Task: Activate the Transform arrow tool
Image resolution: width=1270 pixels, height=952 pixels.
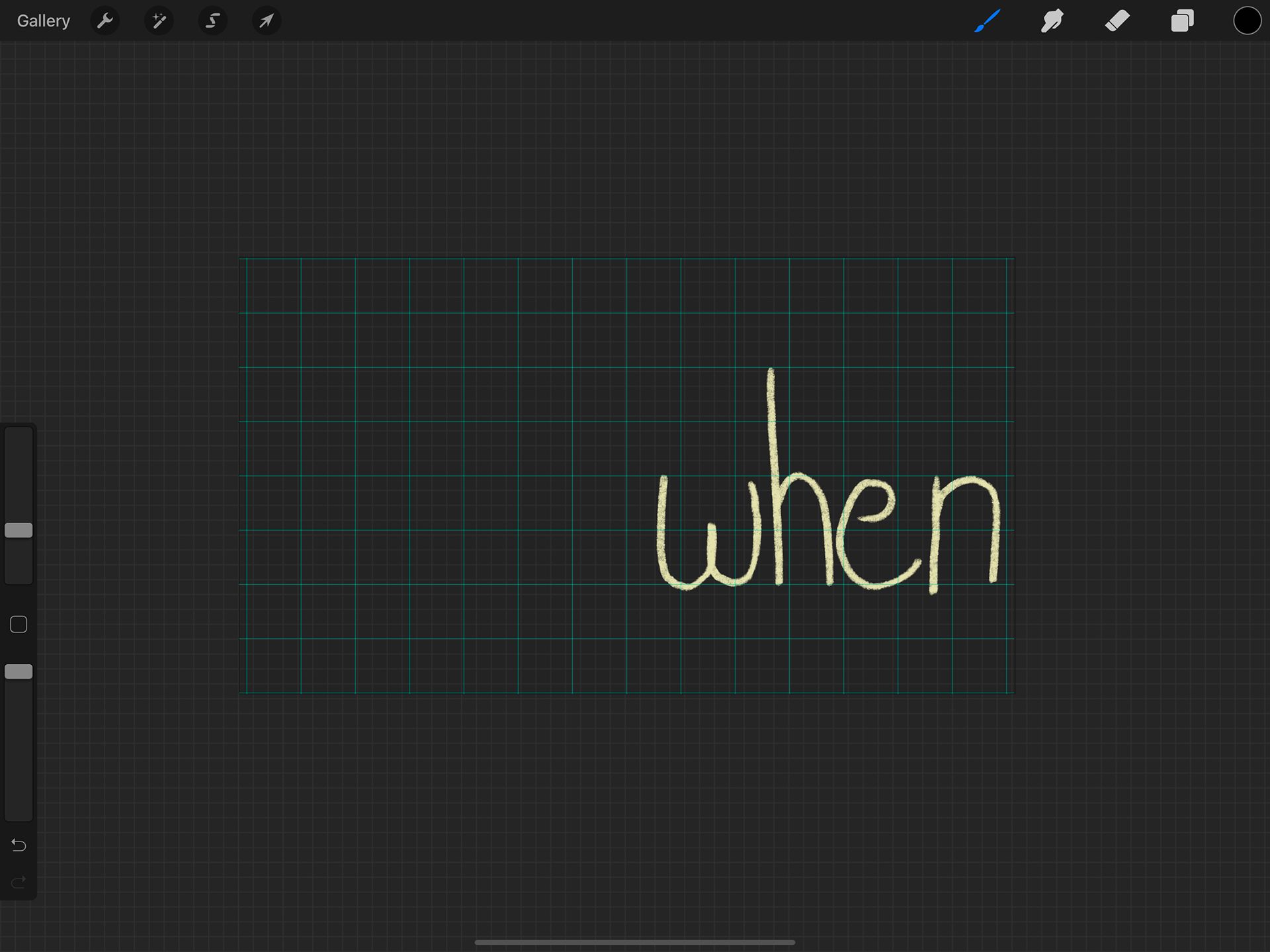Action: [x=267, y=21]
